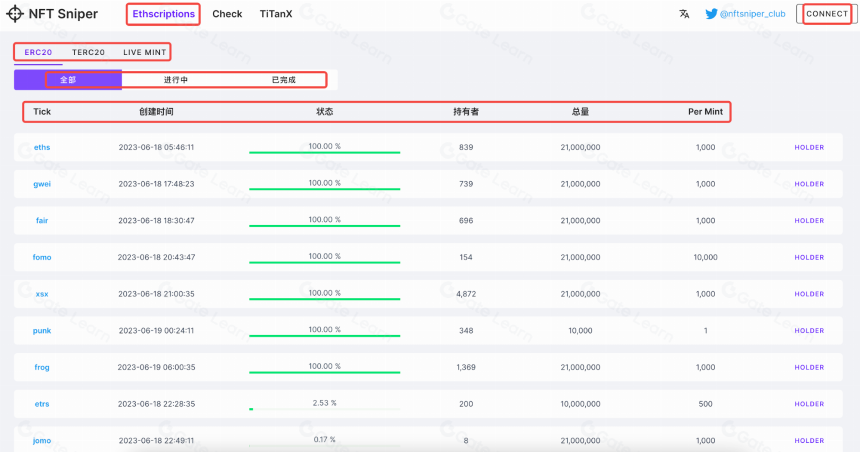Open the etrs tick link
This screenshot has width=860, height=452.
click(x=42, y=404)
